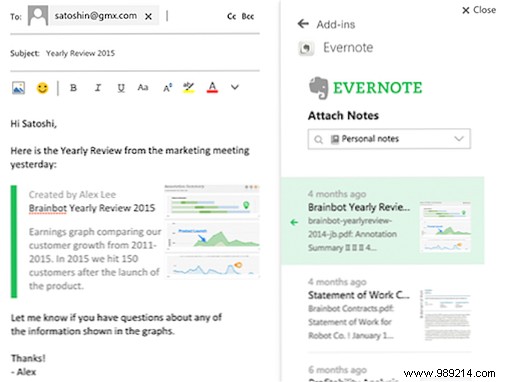Image resolution: width=510 pixels, height=382 pixels.
Task: Click the Thanks! closing line
Action: [28, 358]
